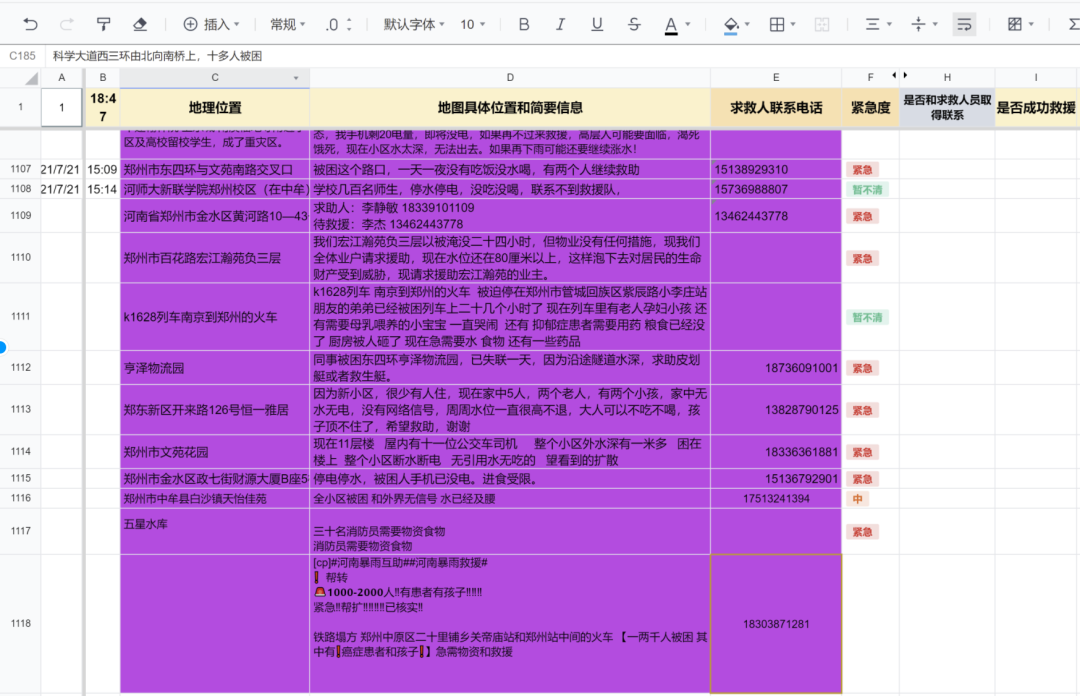1080x696 pixels.
Task: Expand the borders dropdown arrow
Action: 793,25
